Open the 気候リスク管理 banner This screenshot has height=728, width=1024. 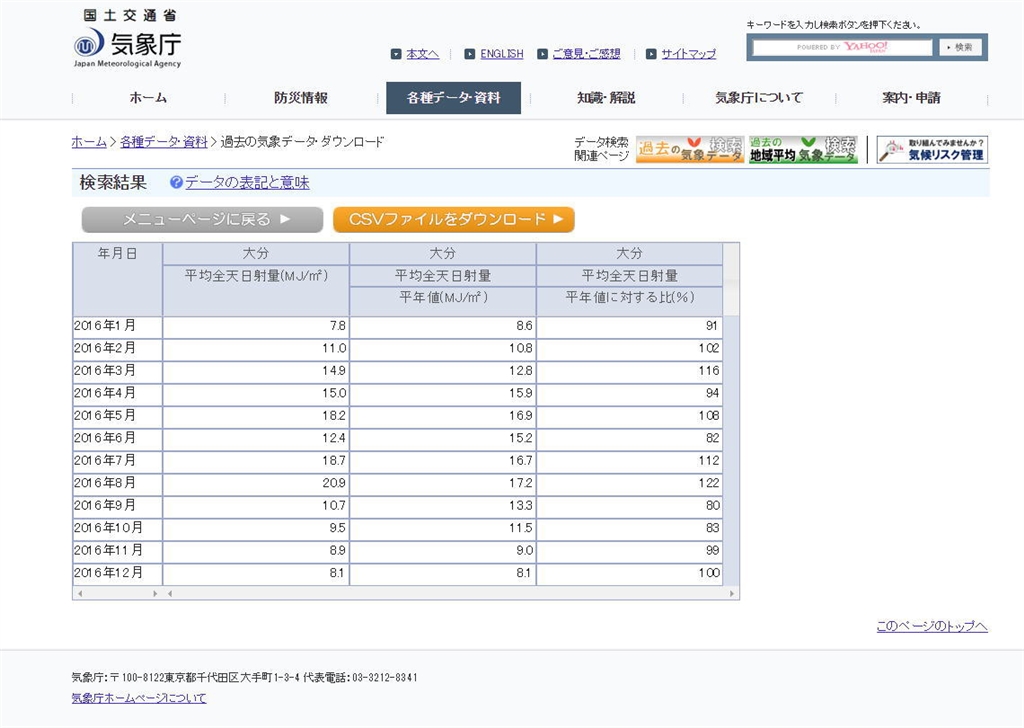[x=932, y=150]
